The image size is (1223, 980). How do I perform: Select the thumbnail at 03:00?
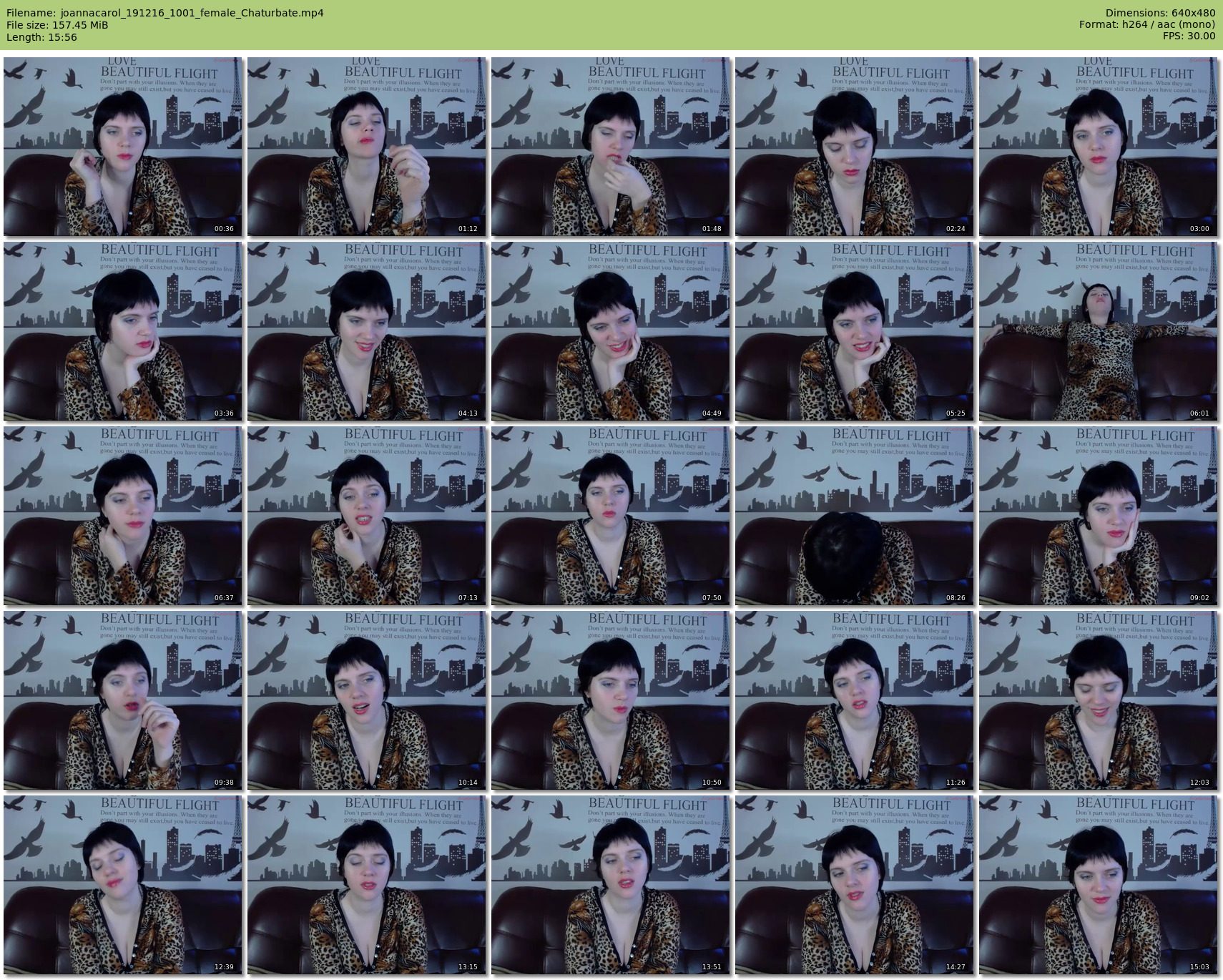(x=1098, y=147)
